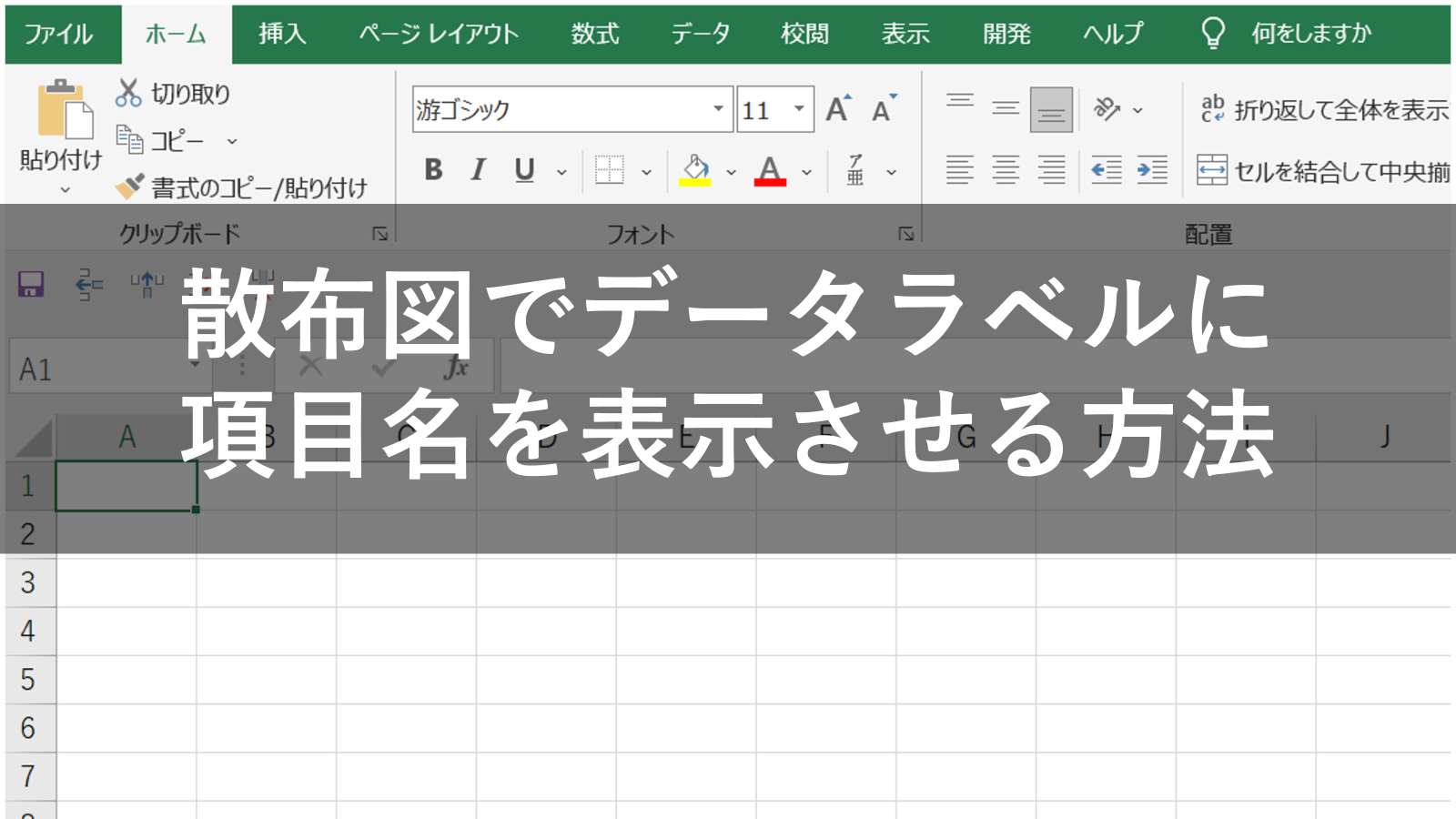Expand the borders dropdown arrow
Viewport: 1456px width, 819px height.
(x=646, y=172)
